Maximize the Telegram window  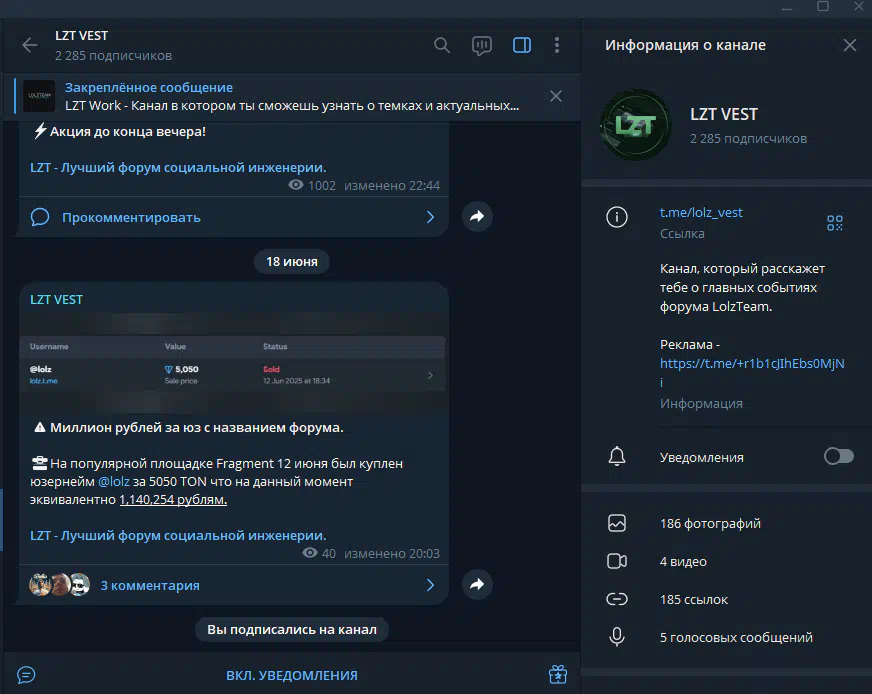(823, 7)
